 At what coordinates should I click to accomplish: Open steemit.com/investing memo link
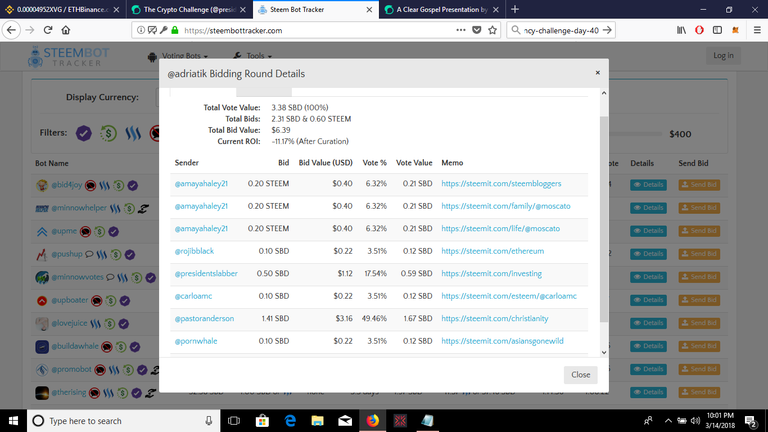[x=491, y=274]
